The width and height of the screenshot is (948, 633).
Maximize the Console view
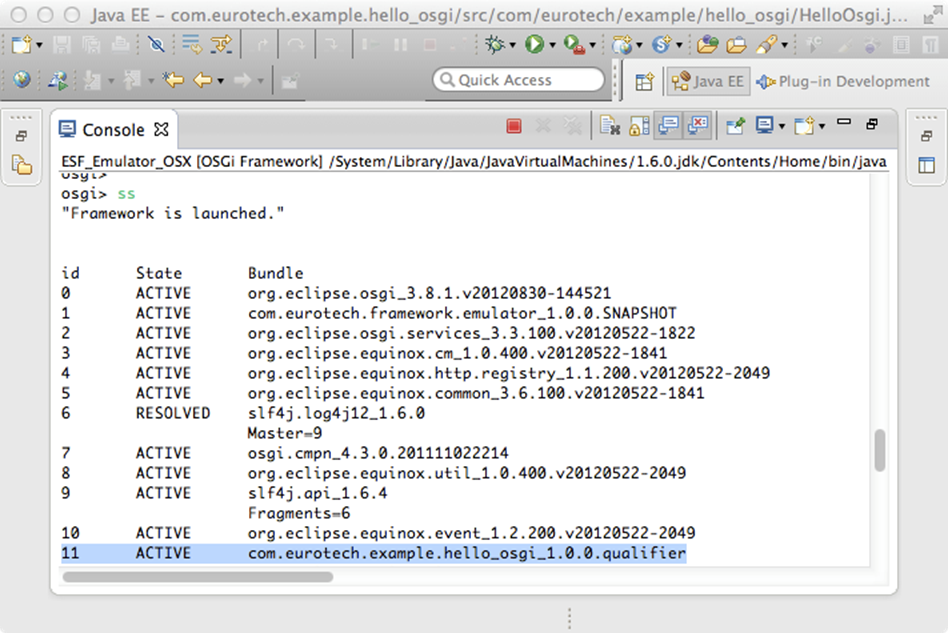pyautogui.click(x=872, y=124)
